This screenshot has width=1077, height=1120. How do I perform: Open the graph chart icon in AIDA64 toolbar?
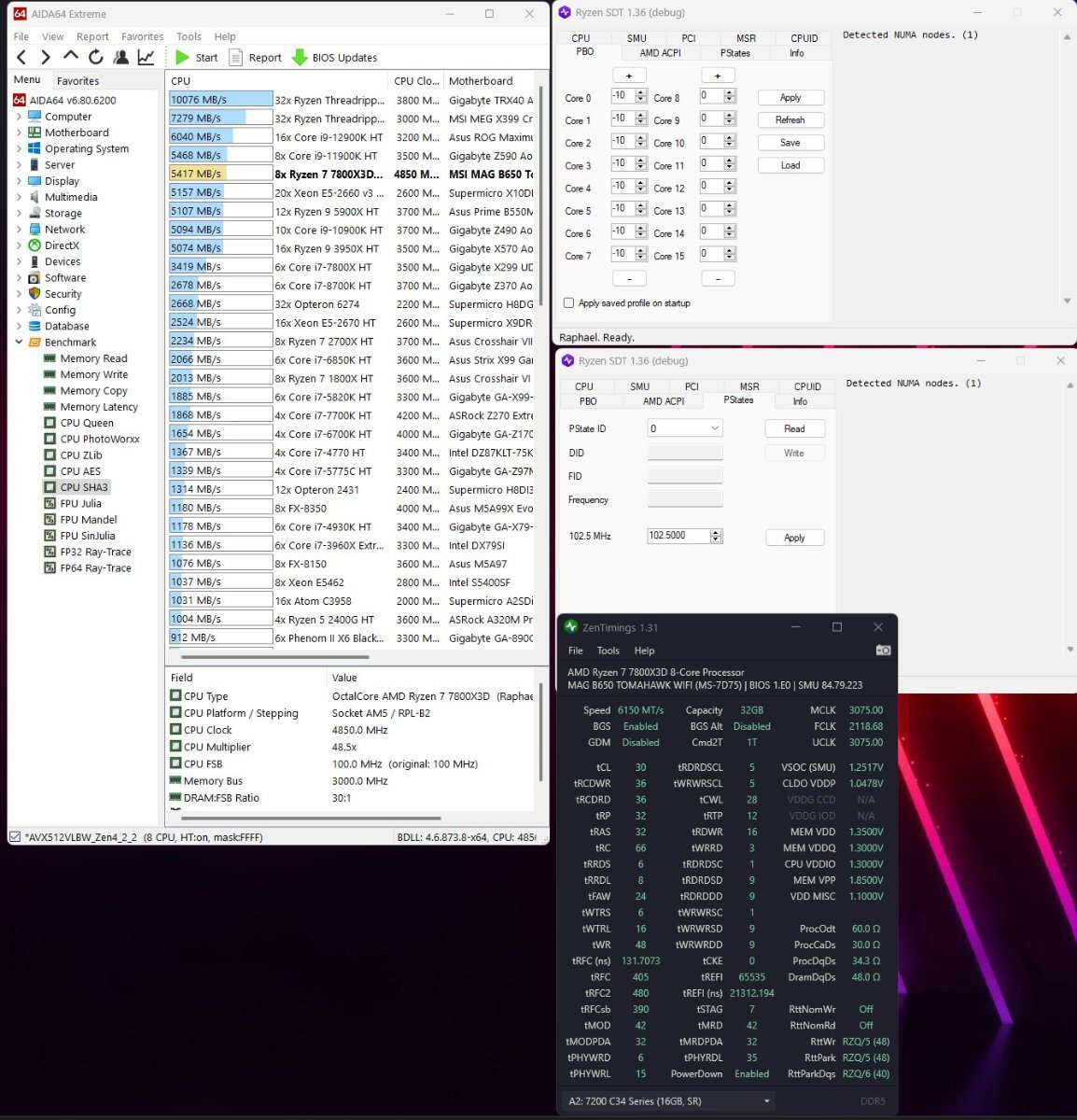pos(146,58)
